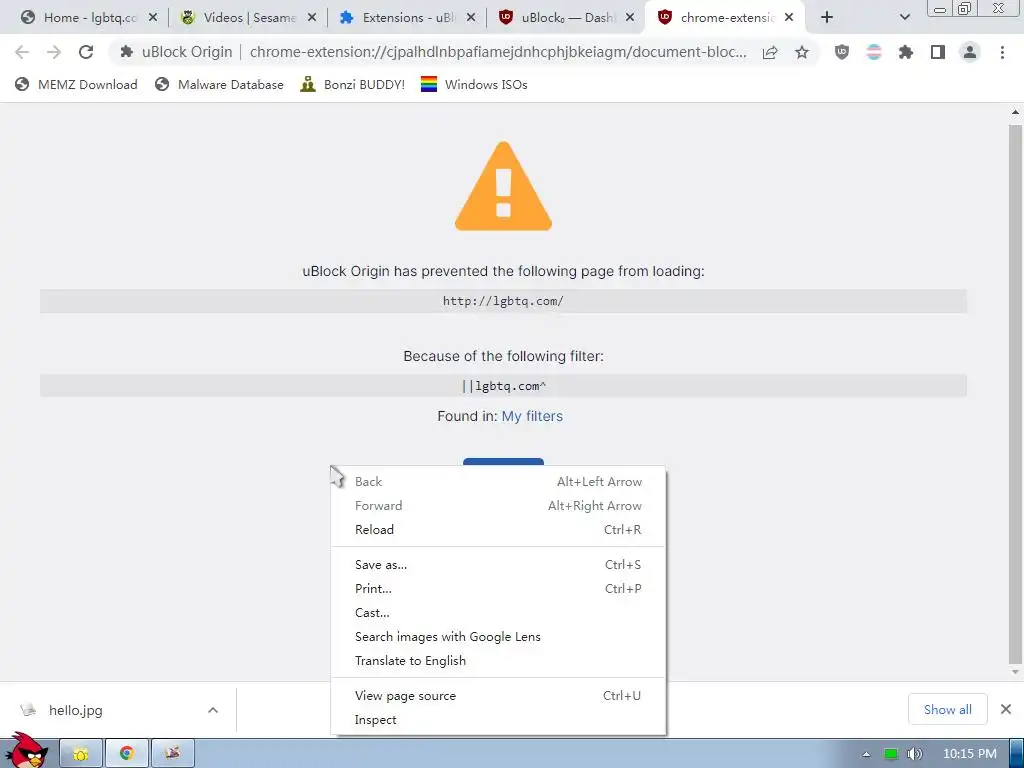Click the browser back arrow

pyautogui.click(x=22, y=52)
